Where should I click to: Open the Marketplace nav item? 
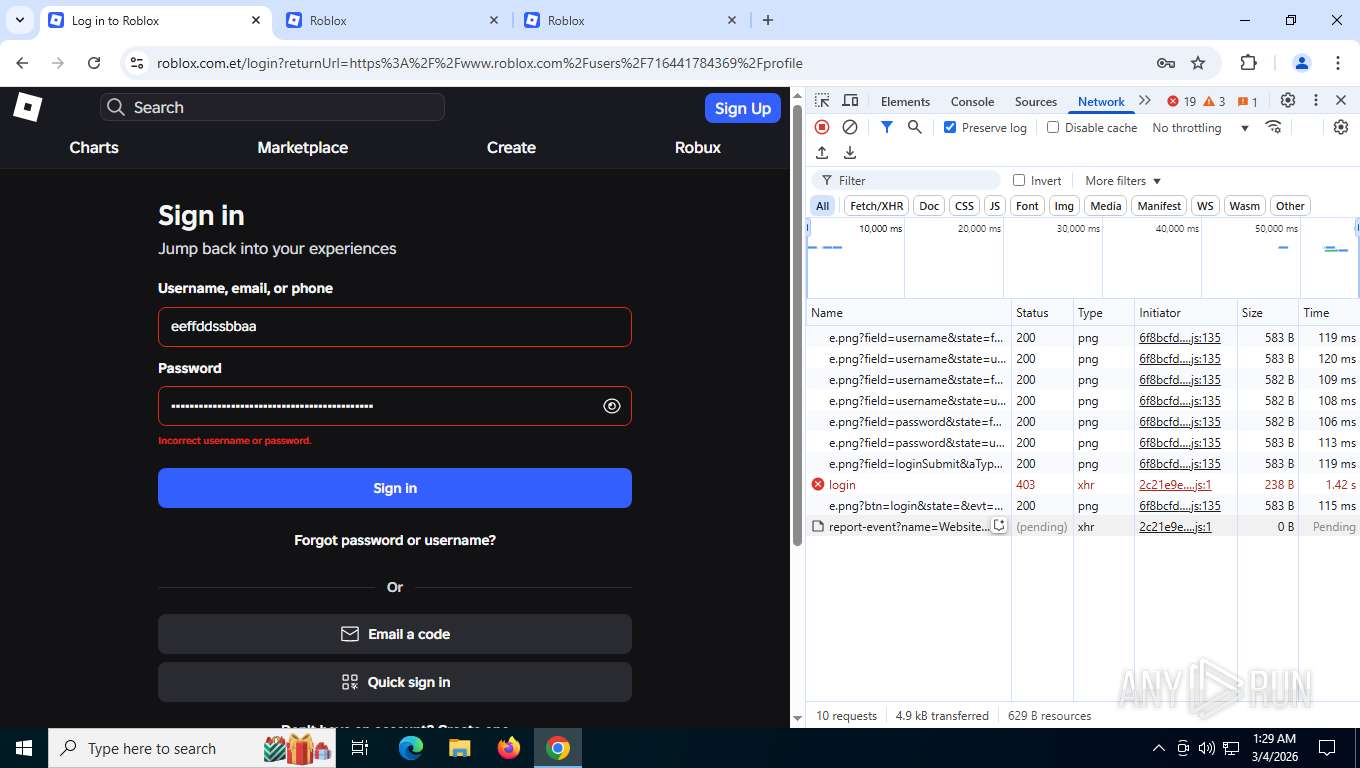click(302, 147)
